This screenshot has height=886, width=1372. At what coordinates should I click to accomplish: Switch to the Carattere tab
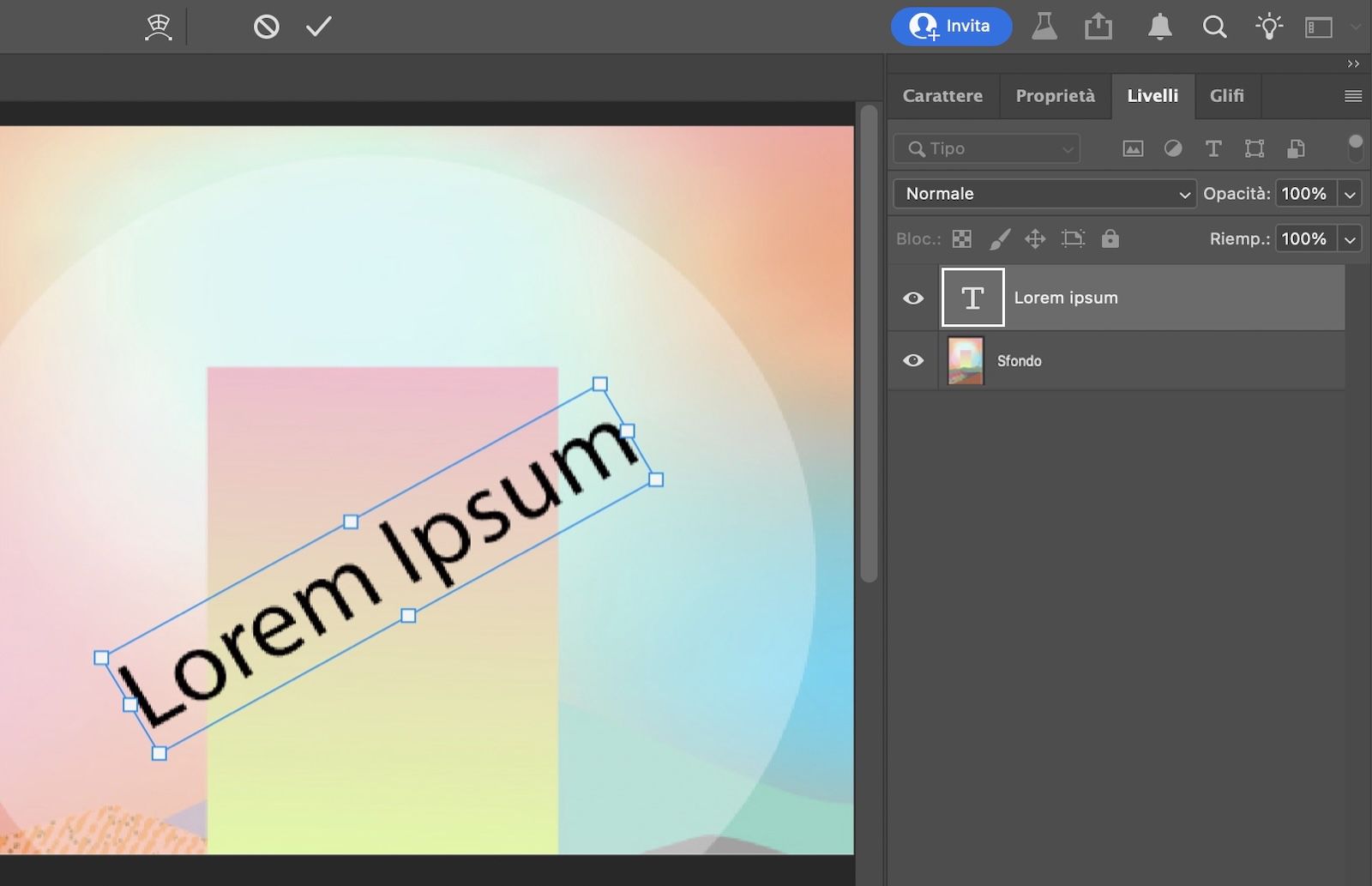click(942, 96)
